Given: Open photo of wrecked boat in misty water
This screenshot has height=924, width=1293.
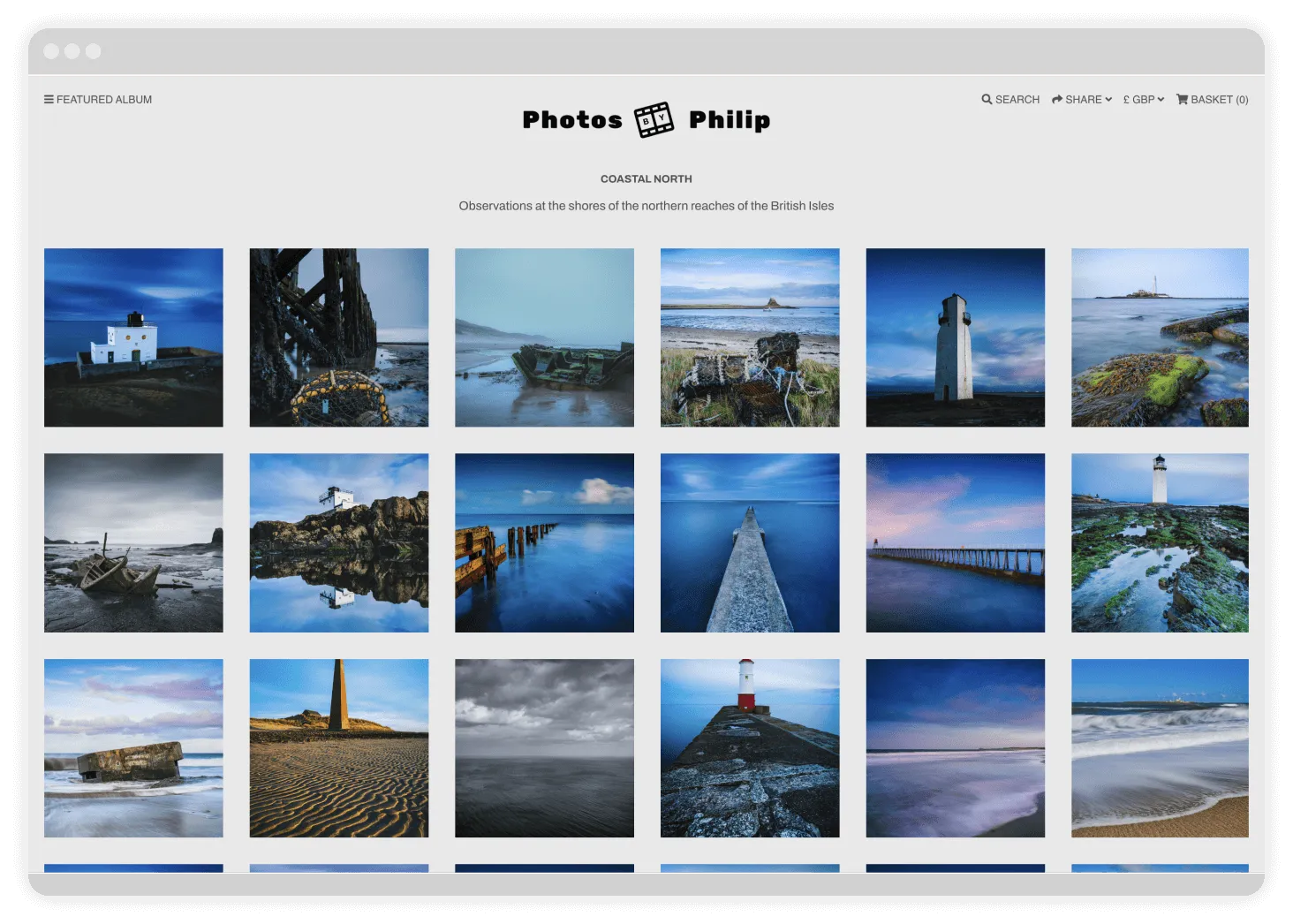Looking at the screenshot, I should (544, 337).
